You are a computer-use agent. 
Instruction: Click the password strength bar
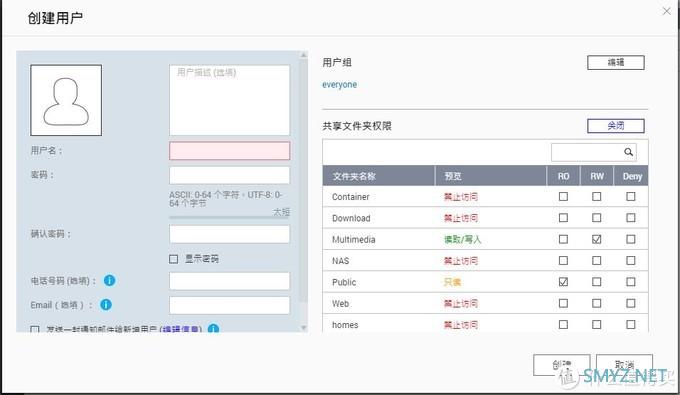pyautogui.click(x=229, y=217)
